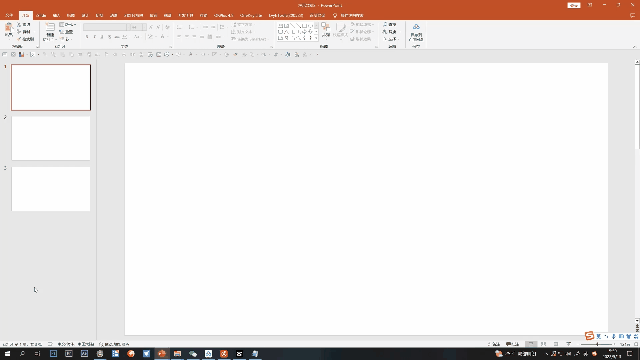Switch to Reading View in the status bar
The width and height of the screenshot is (640, 360).
pos(556,344)
